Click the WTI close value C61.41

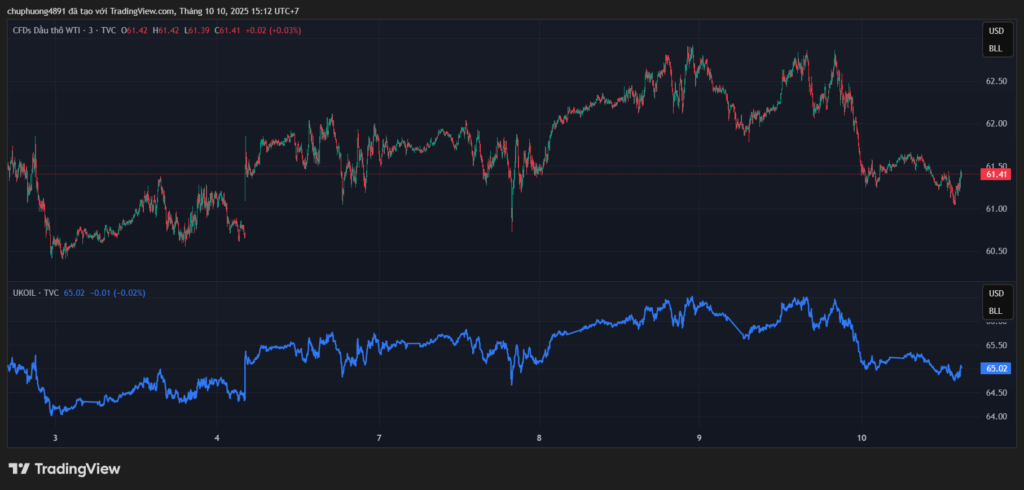228,31
